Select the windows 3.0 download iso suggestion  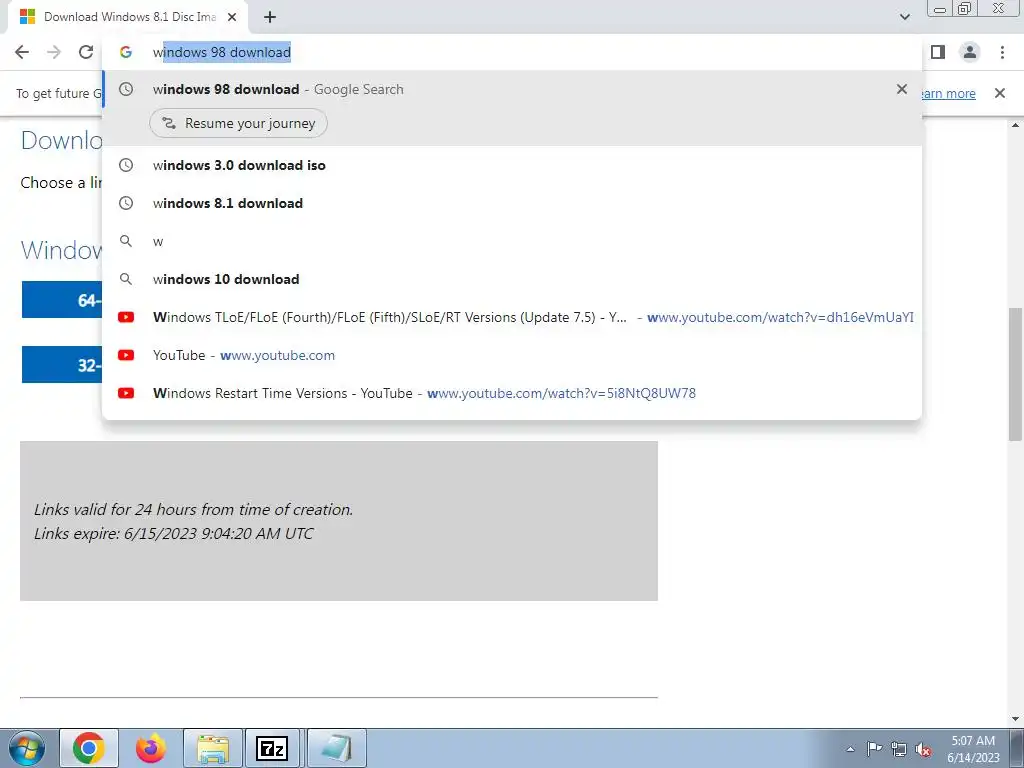[512, 165]
